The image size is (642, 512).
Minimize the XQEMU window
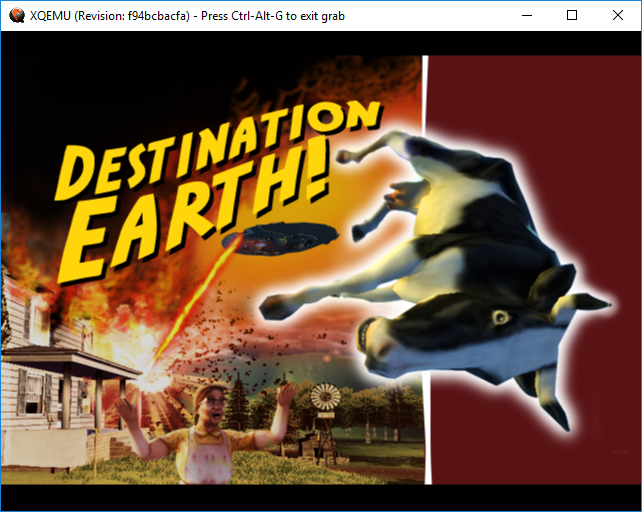click(527, 16)
